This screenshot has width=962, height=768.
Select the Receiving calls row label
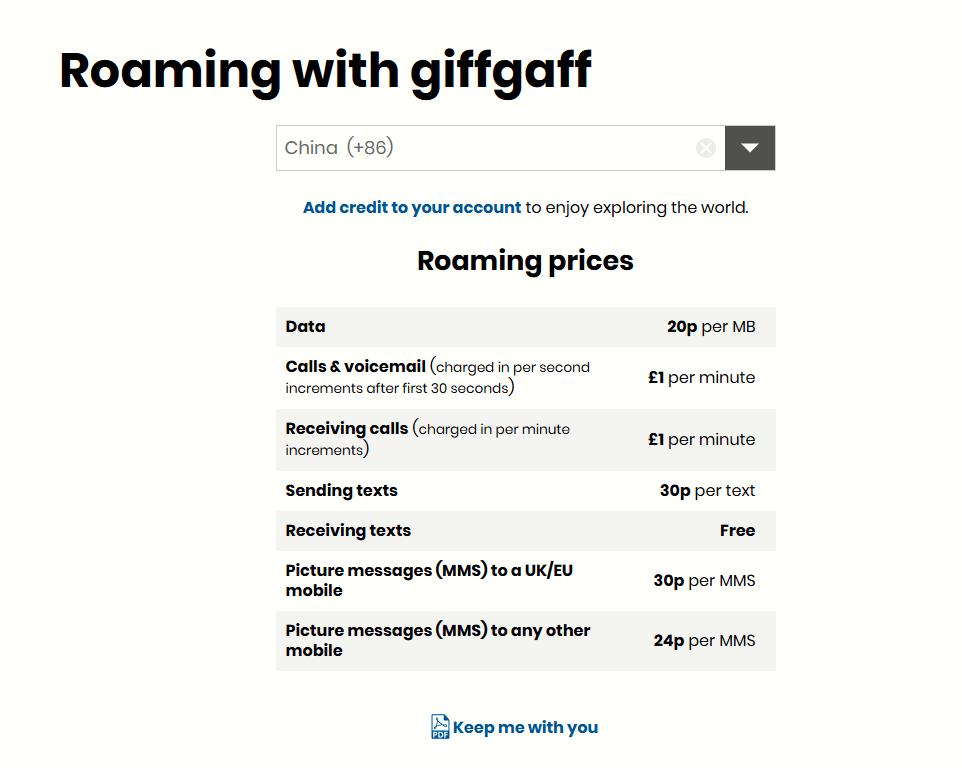tap(346, 429)
